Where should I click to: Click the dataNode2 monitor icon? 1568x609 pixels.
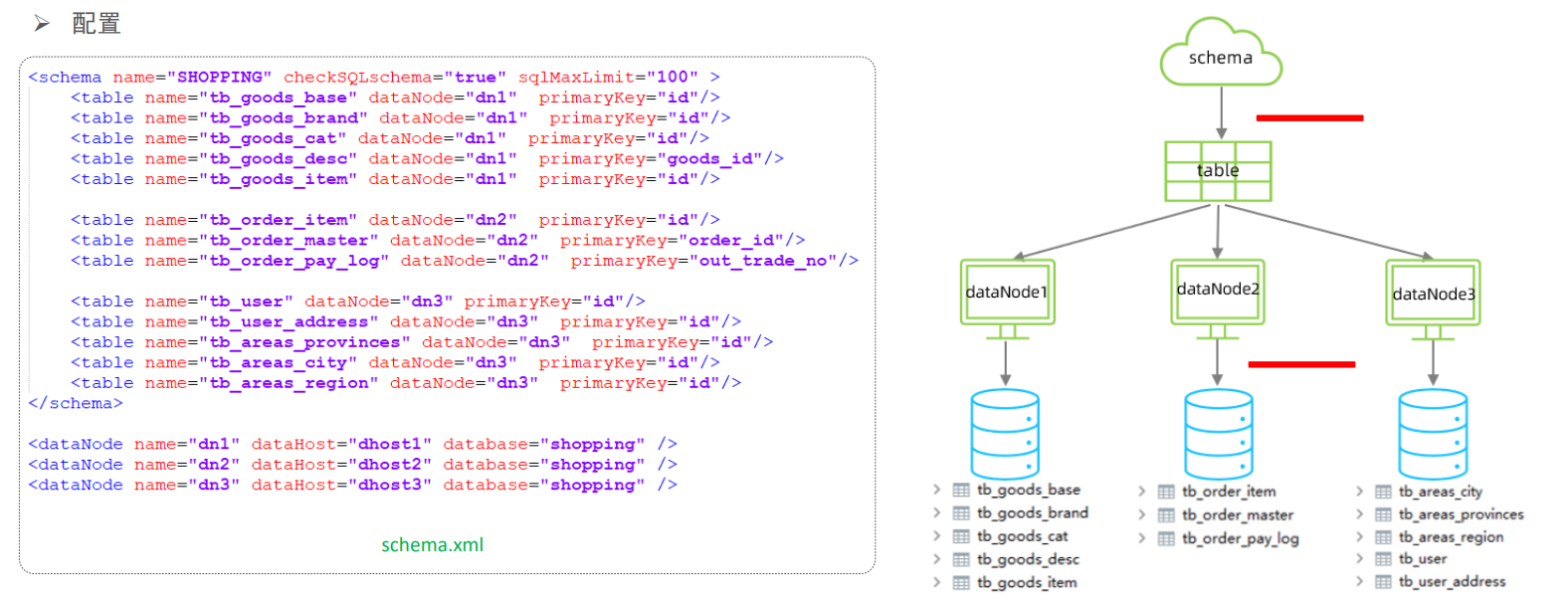coord(1218,298)
